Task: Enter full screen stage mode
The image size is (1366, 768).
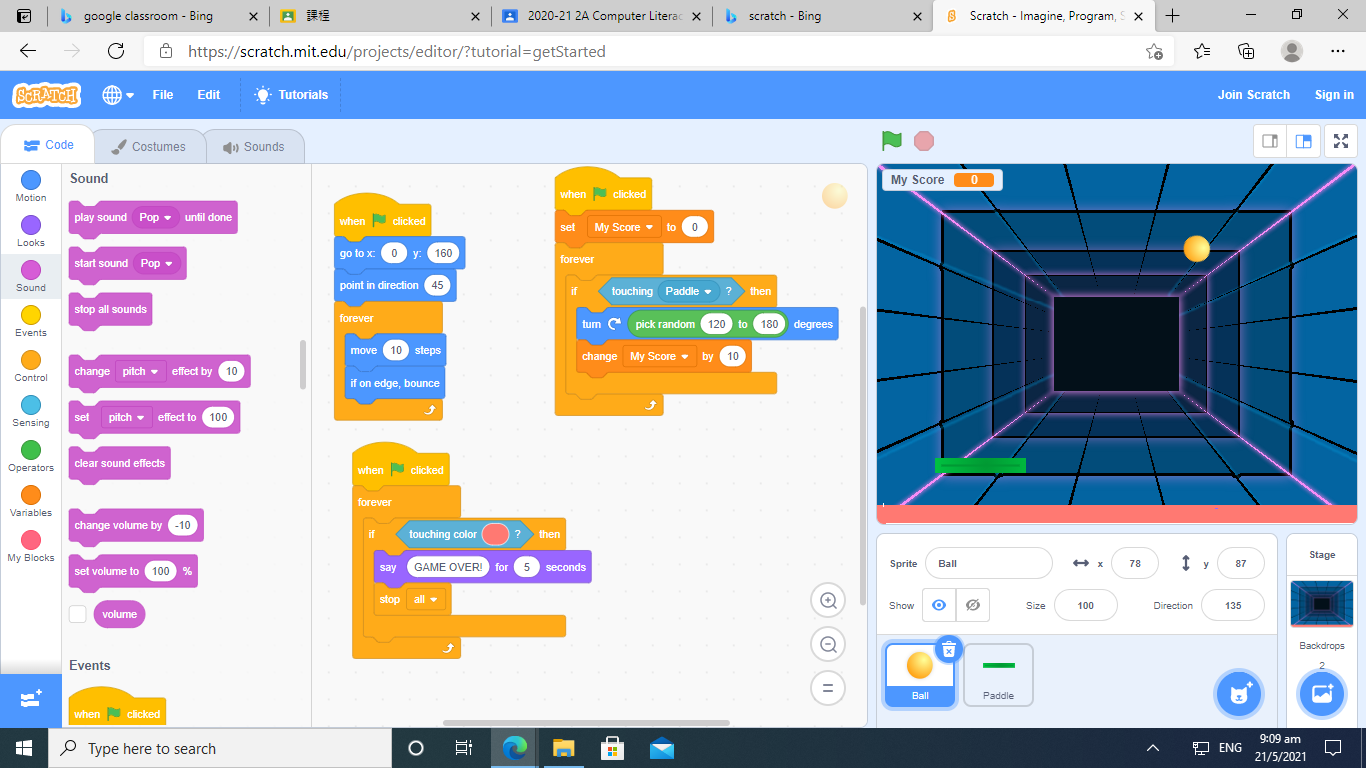Action: pyautogui.click(x=1340, y=141)
